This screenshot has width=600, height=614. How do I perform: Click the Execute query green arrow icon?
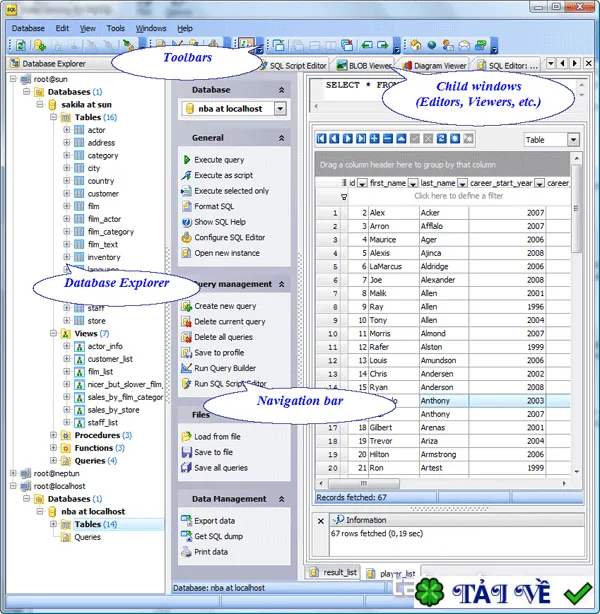coord(187,160)
